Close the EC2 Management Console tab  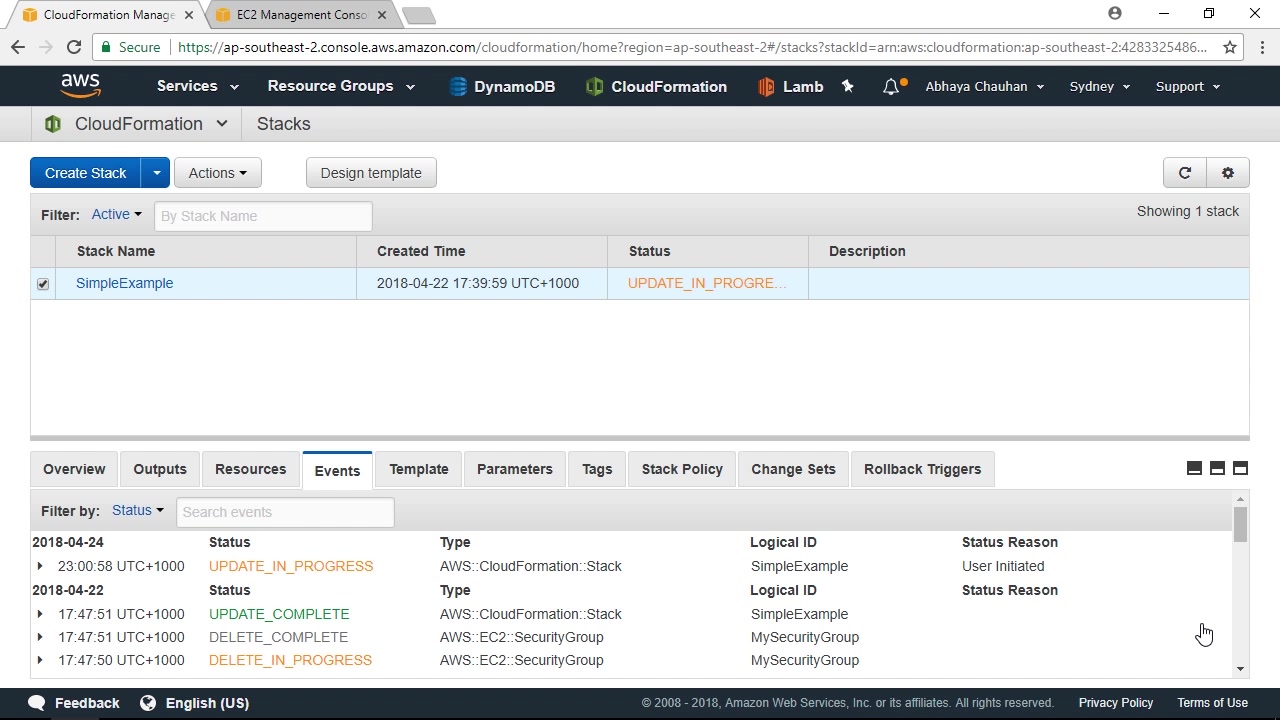click(x=382, y=15)
